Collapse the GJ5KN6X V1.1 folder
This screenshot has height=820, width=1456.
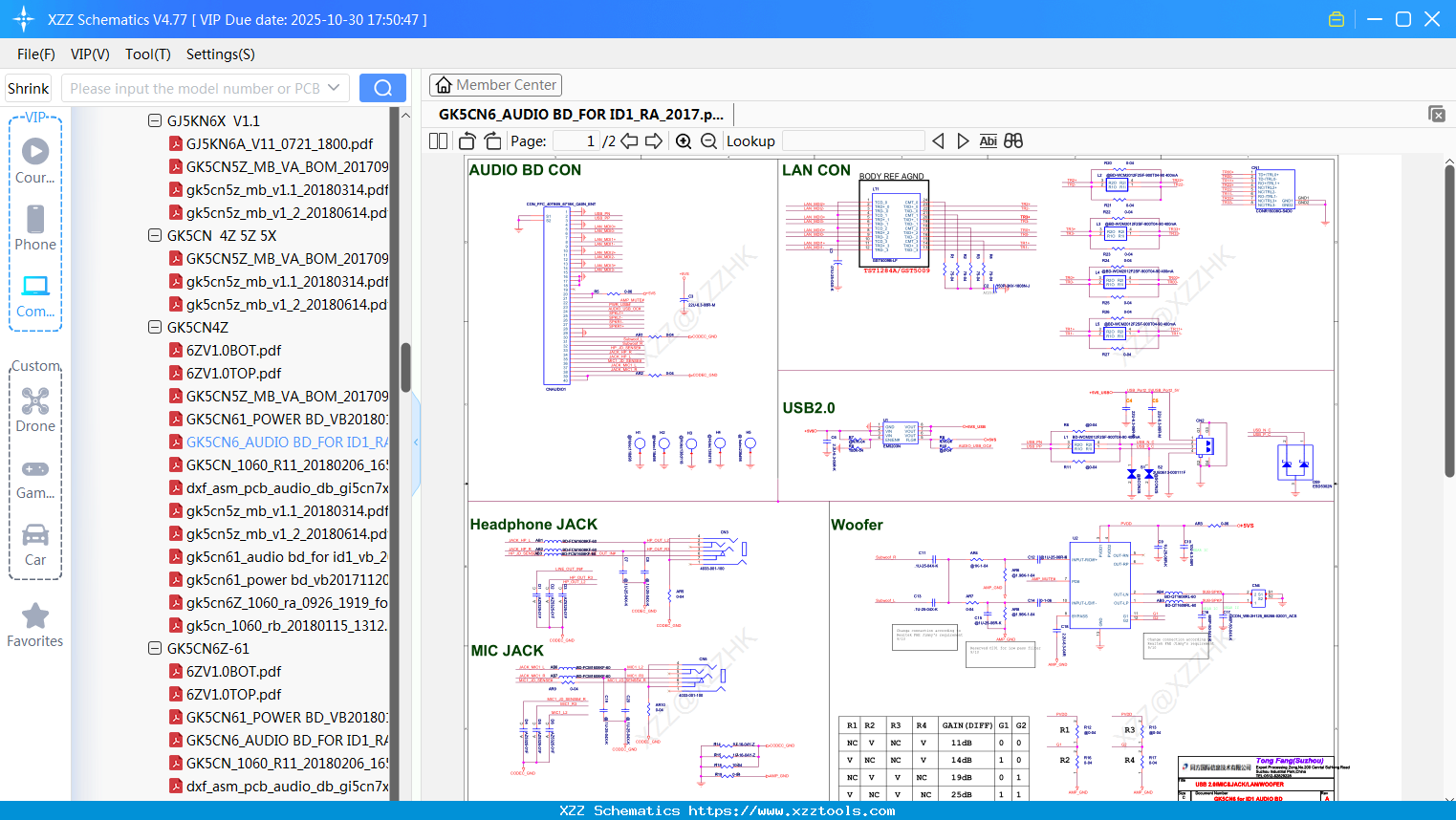(x=155, y=121)
